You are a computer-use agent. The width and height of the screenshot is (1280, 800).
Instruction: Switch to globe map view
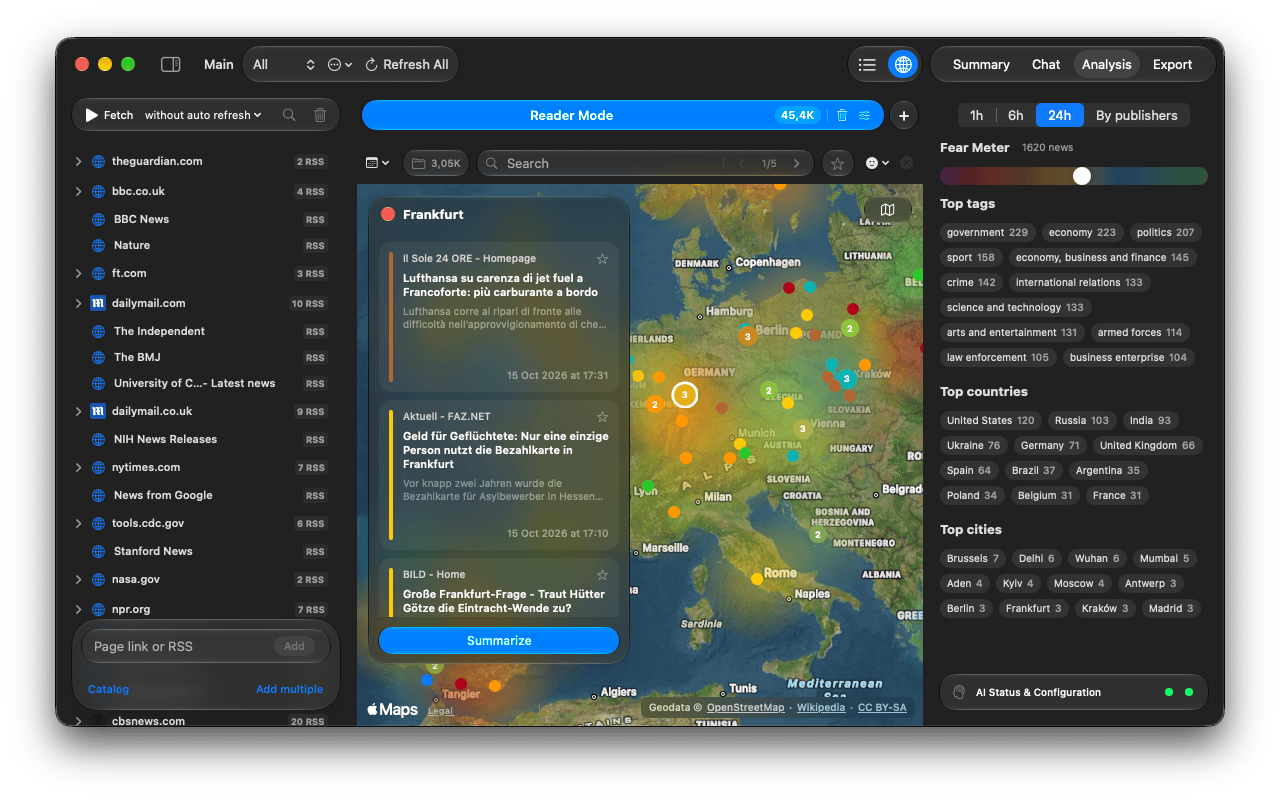903,64
